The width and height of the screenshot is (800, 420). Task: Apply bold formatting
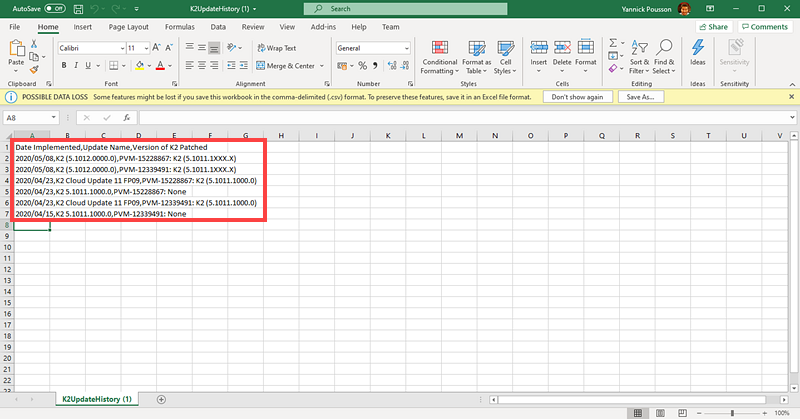tap(63, 66)
